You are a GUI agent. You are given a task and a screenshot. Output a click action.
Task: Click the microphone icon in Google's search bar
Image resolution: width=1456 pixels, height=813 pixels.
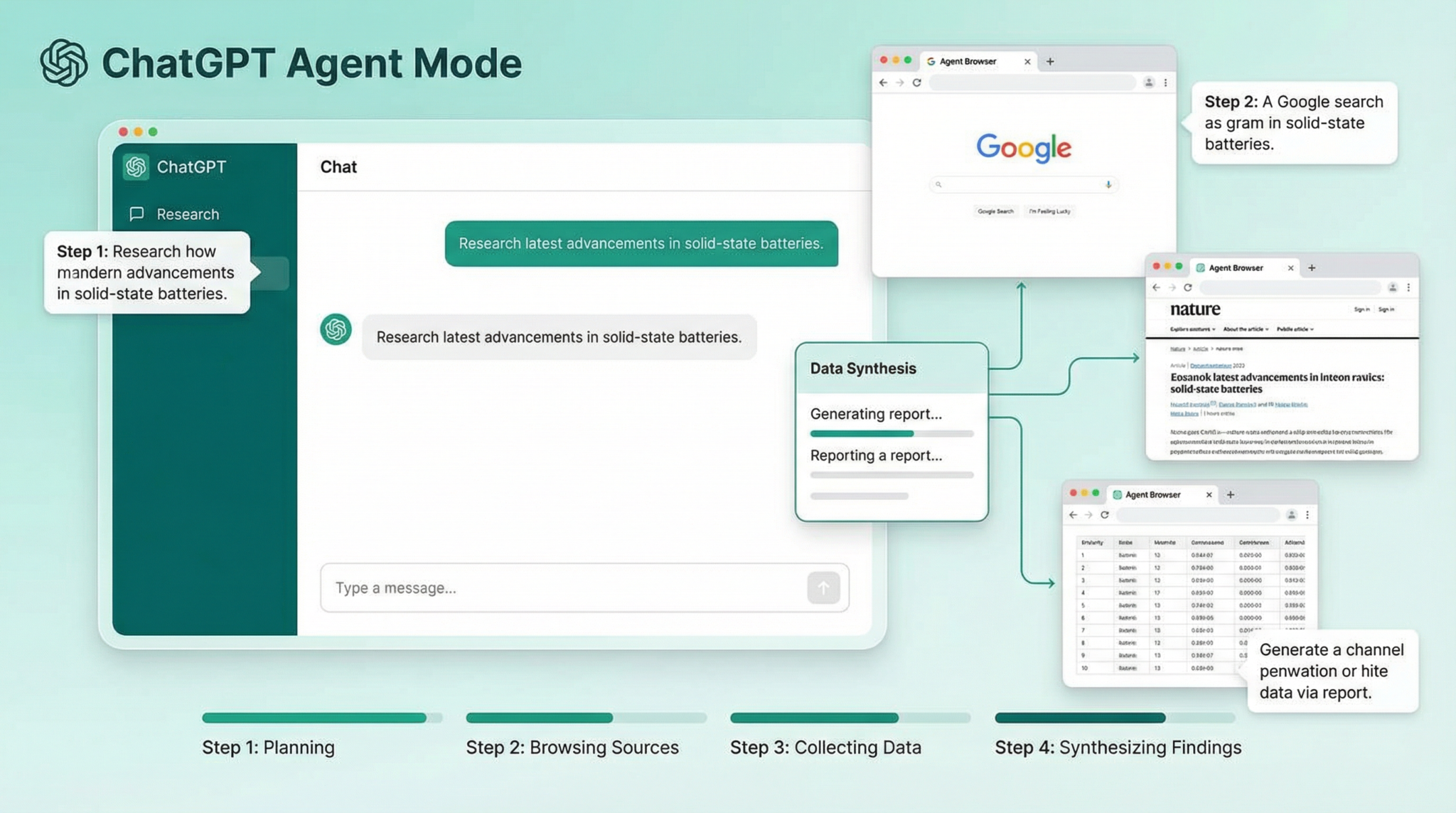pyautogui.click(x=1108, y=185)
